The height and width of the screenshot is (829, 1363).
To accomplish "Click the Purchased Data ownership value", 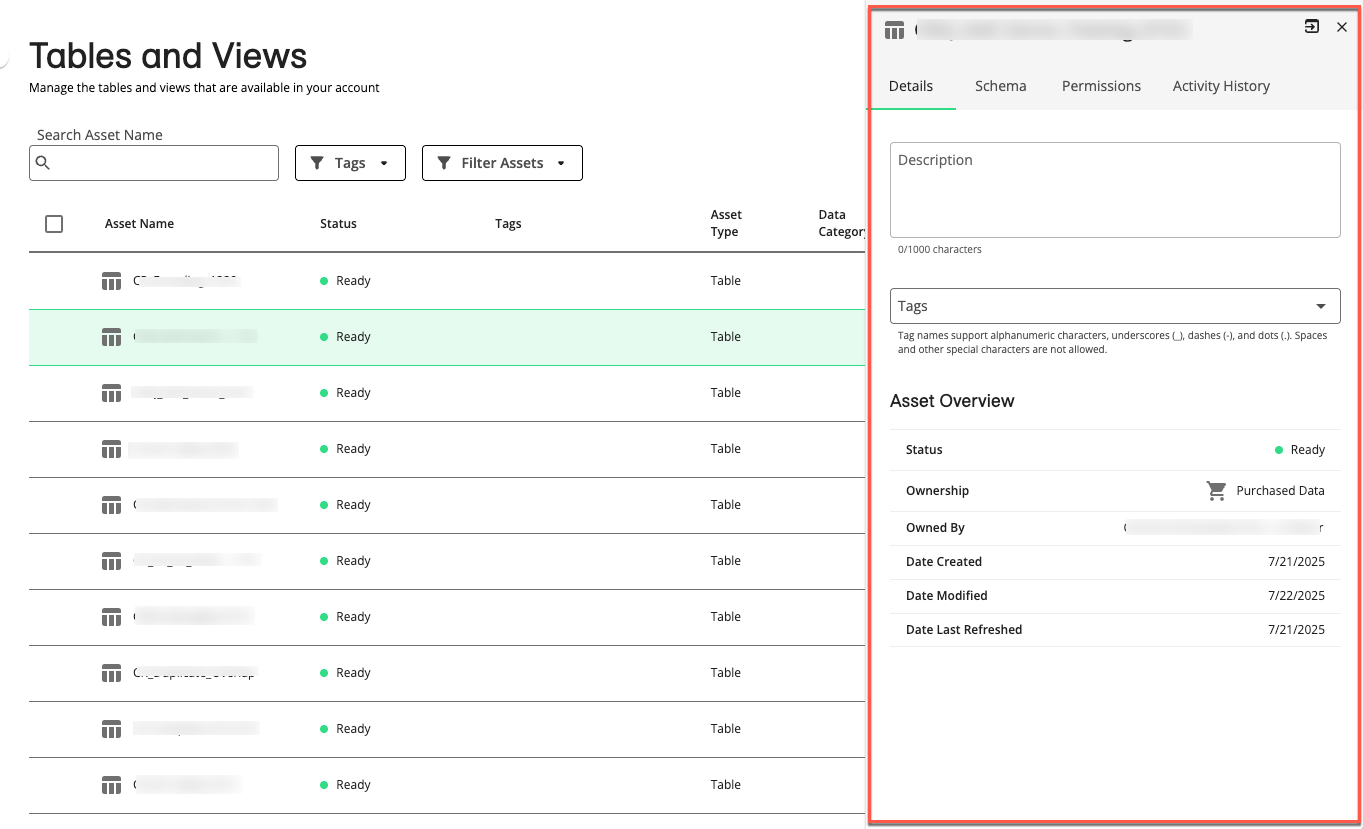I will click(1280, 491).
